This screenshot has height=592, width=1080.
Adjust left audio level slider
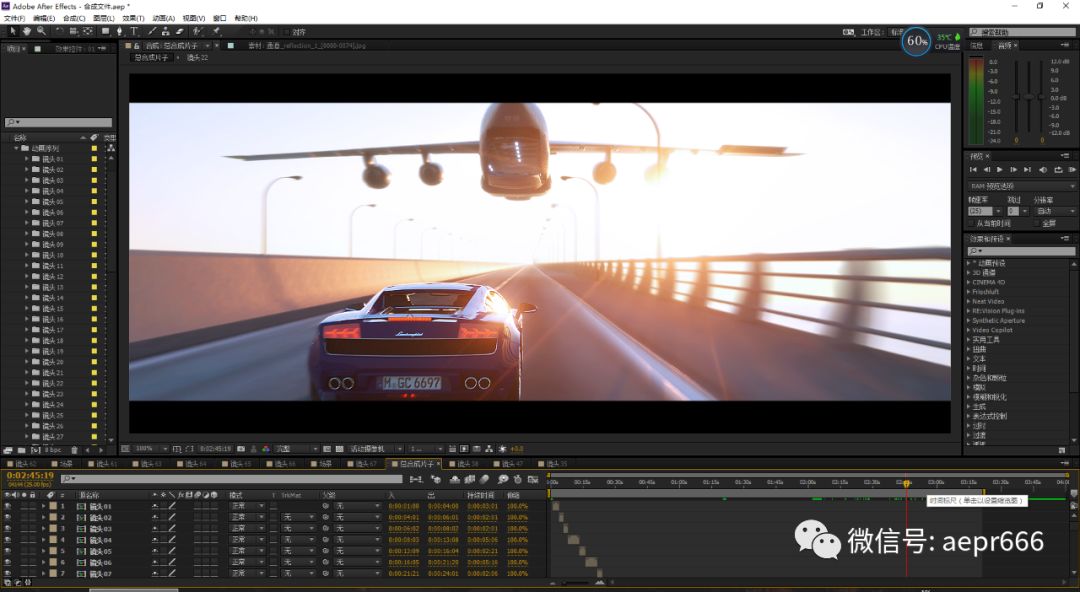(x=1015, y=96)
